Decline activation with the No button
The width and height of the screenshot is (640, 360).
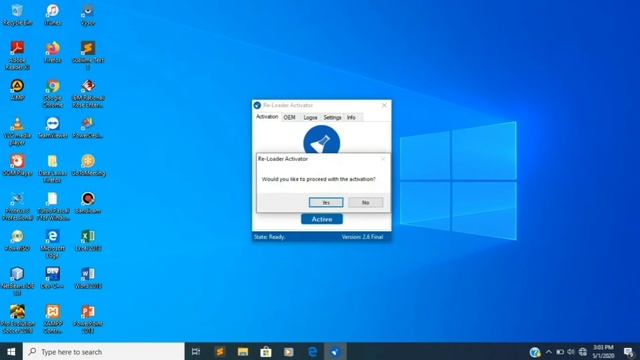(366, 202)
